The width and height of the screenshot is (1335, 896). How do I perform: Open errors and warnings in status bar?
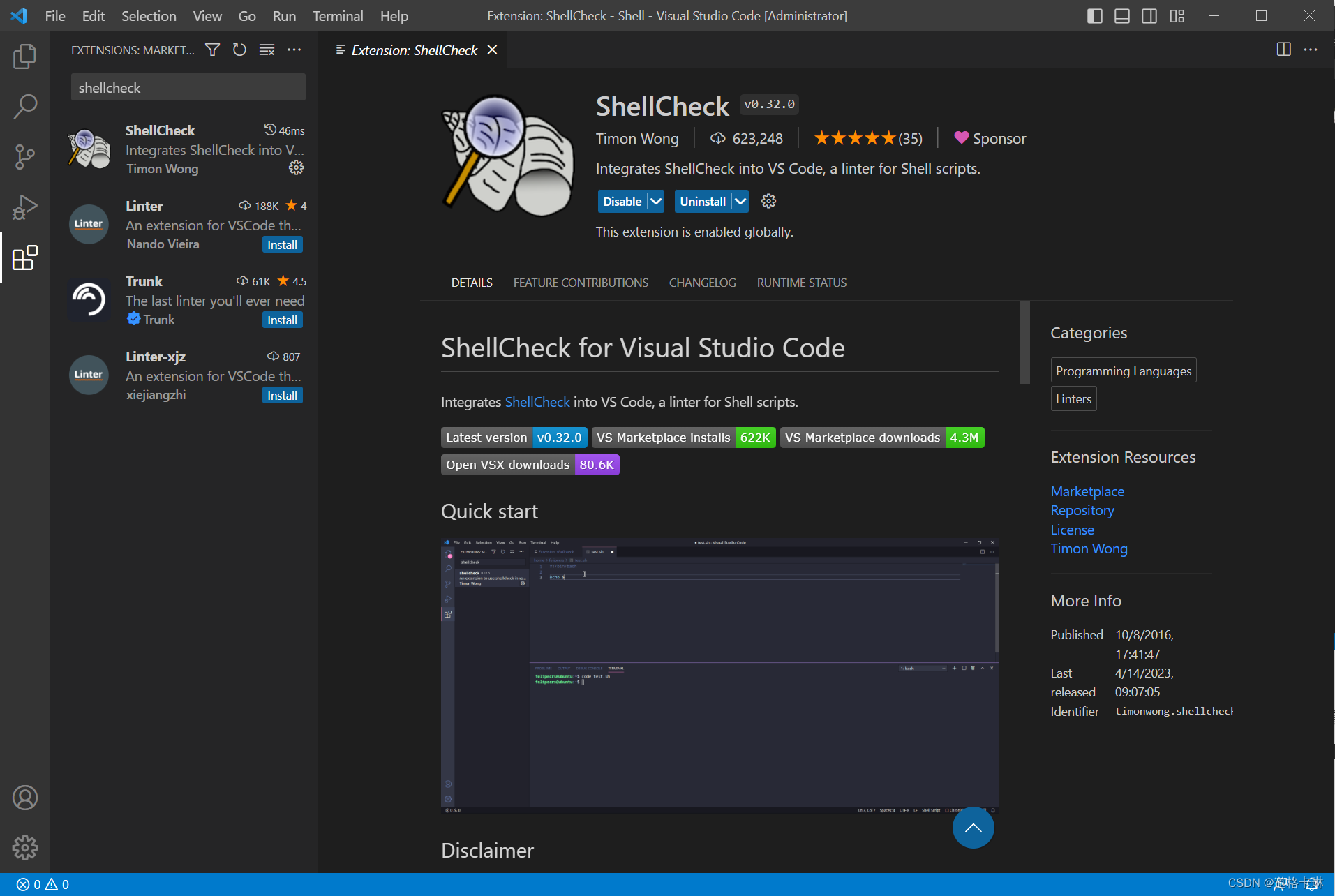click(43, 884)
